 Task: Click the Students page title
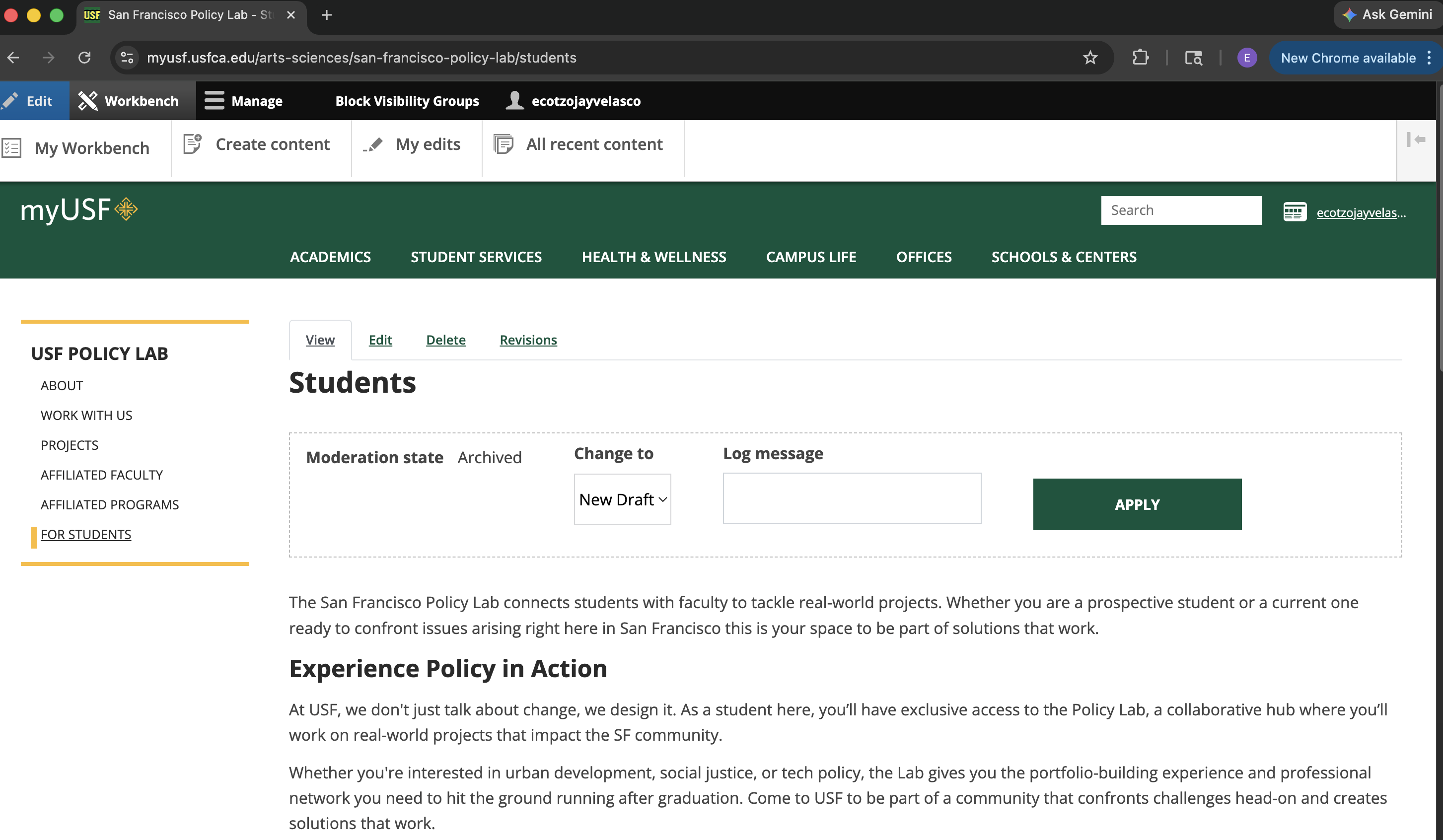(x=352, y=382)
